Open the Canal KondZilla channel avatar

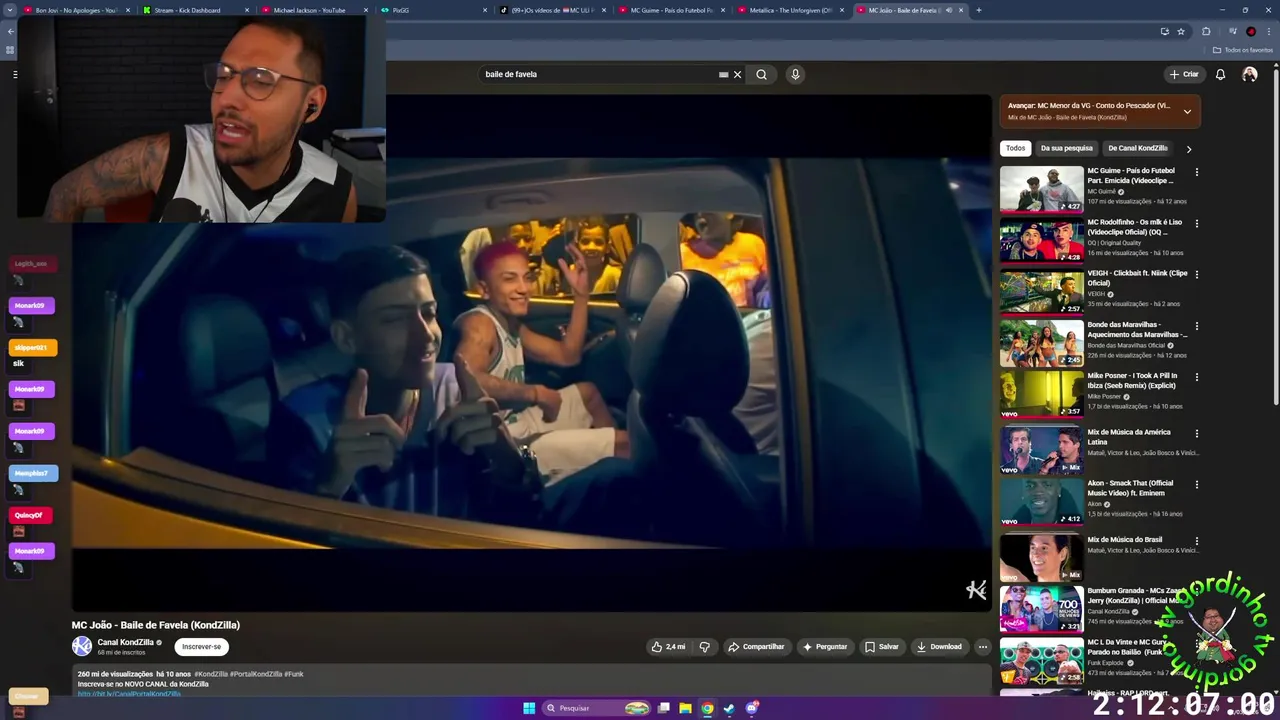pyautogui.click(x=82, y=646)
